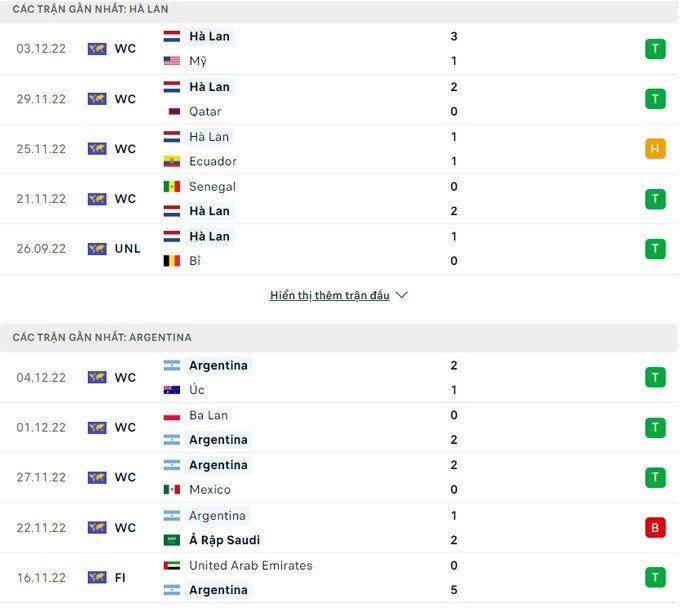680x610 pixels.
Task: Expand with the chevron beside Hiển thị thêm trận đấu
Action: (x=402, y=296)
